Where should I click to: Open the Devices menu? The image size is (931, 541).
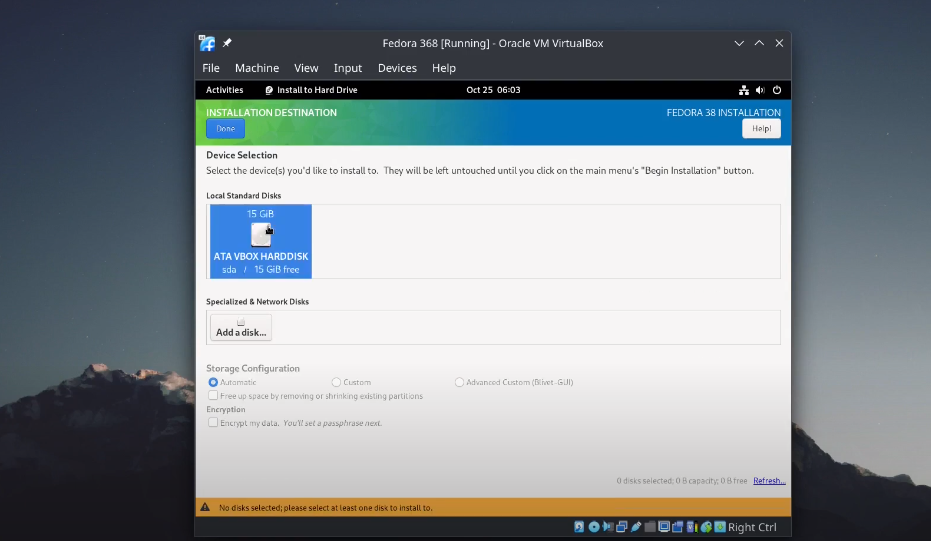(397, 68)
